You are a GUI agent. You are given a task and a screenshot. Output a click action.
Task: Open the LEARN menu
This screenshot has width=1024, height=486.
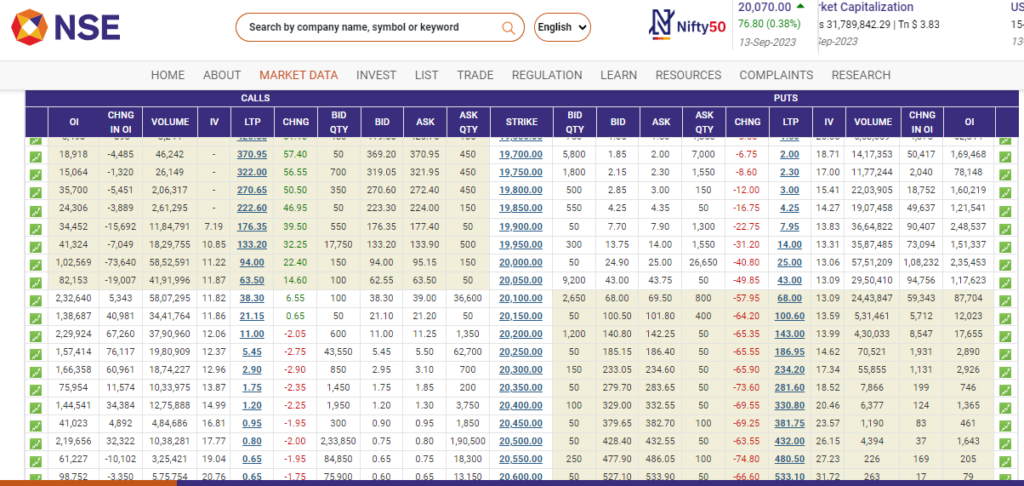tap(618, 75)
